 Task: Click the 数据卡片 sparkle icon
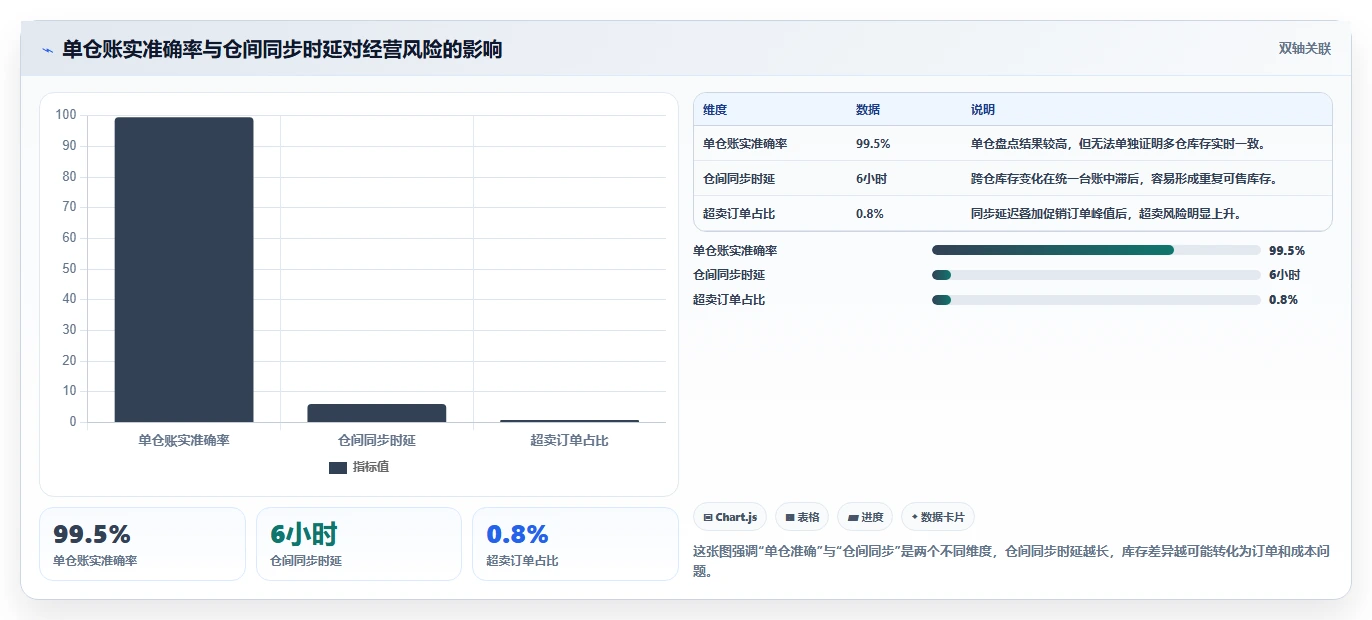(915, 517)
